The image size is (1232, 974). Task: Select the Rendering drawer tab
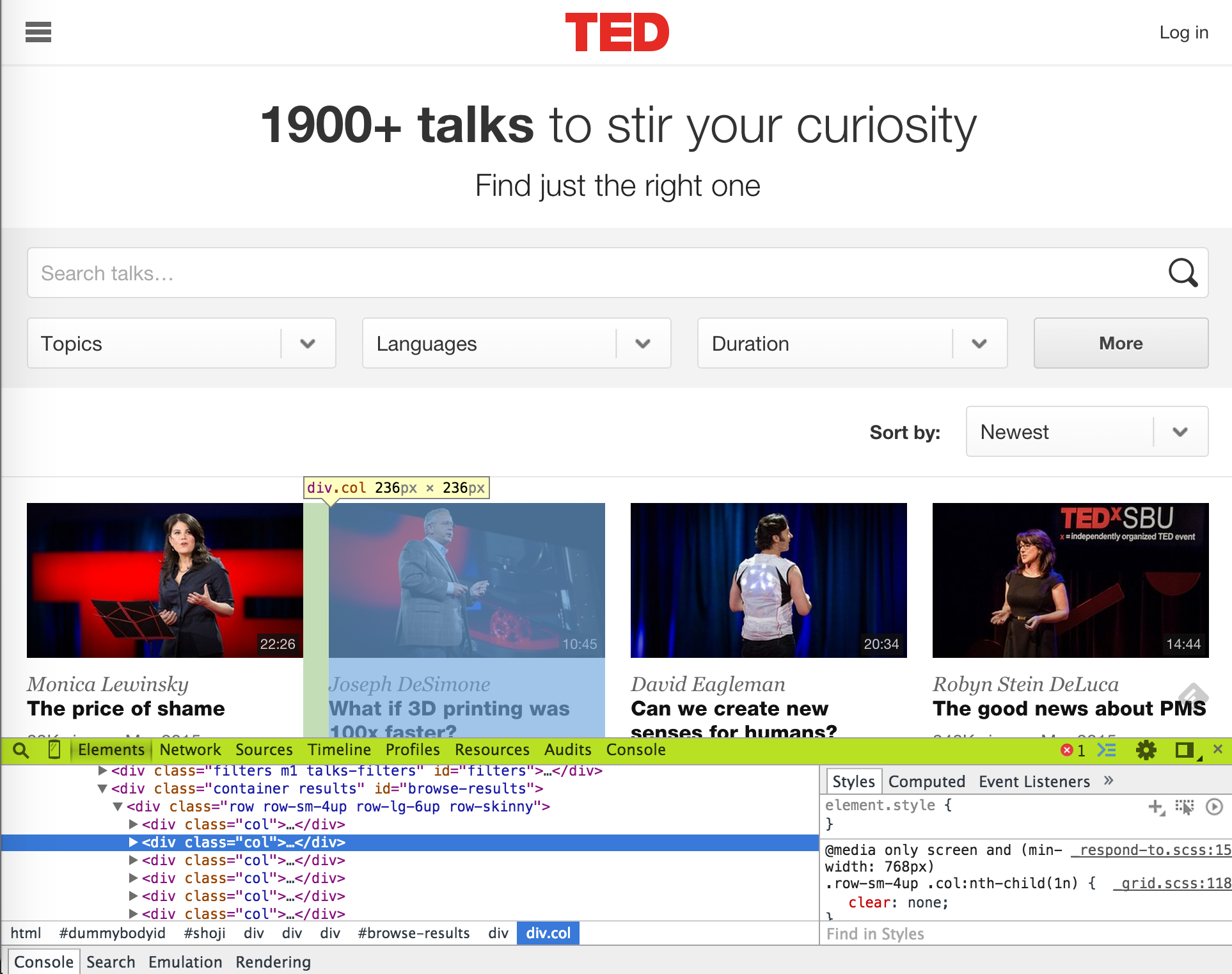pyautogui.click(x=273, y=962)
